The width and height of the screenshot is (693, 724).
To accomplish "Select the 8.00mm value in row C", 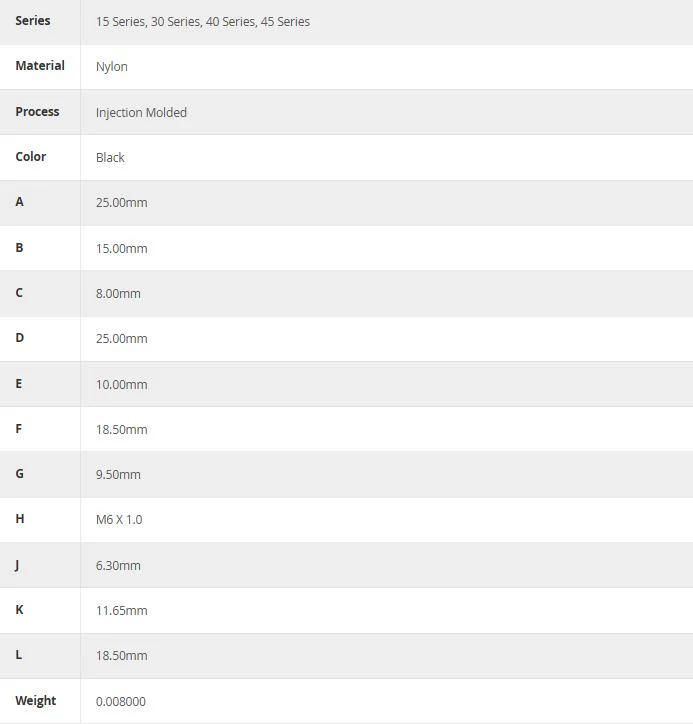I will click(x=118, y=294).
